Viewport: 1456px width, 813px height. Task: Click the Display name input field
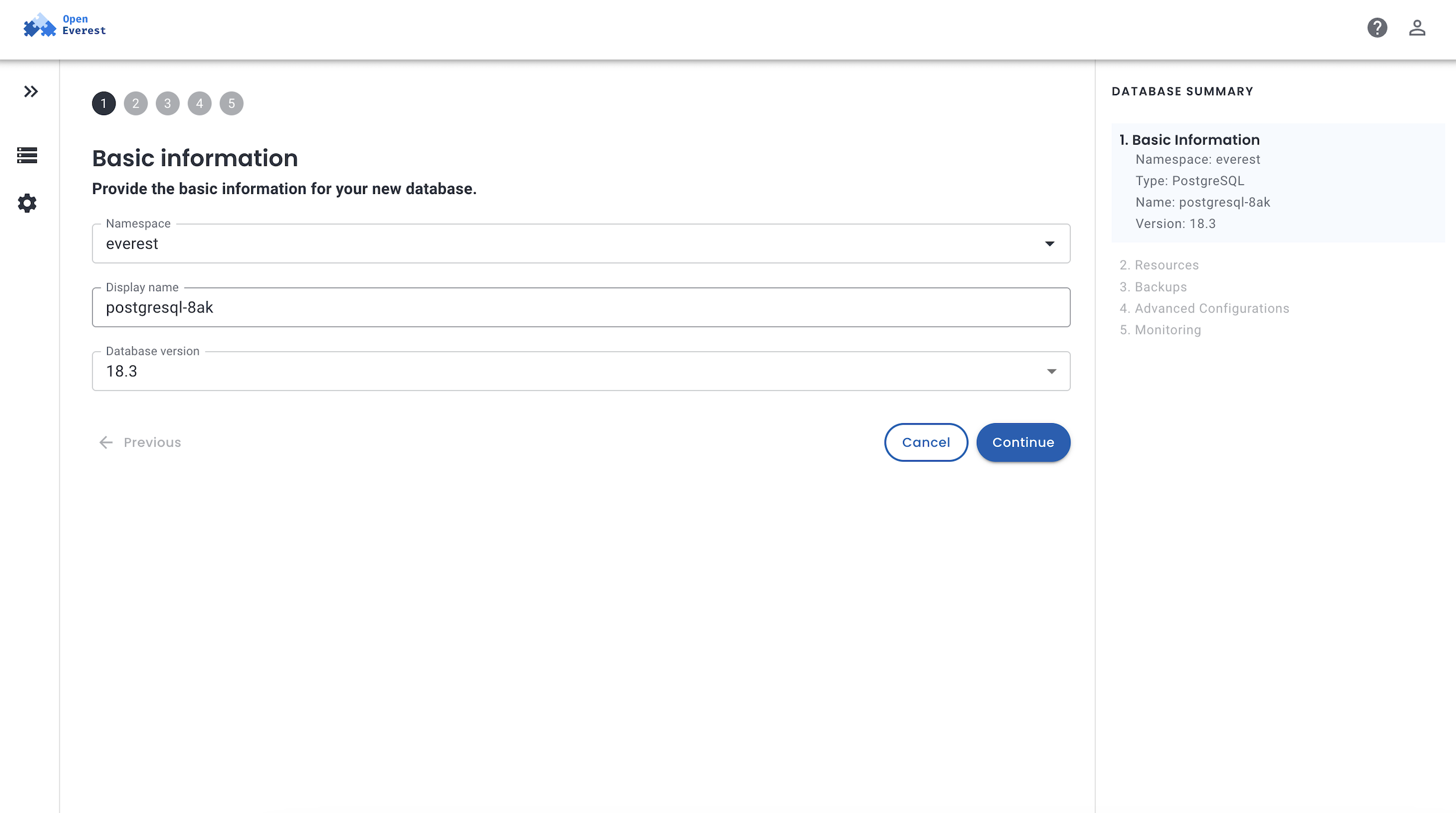click(x=581, y=307)
